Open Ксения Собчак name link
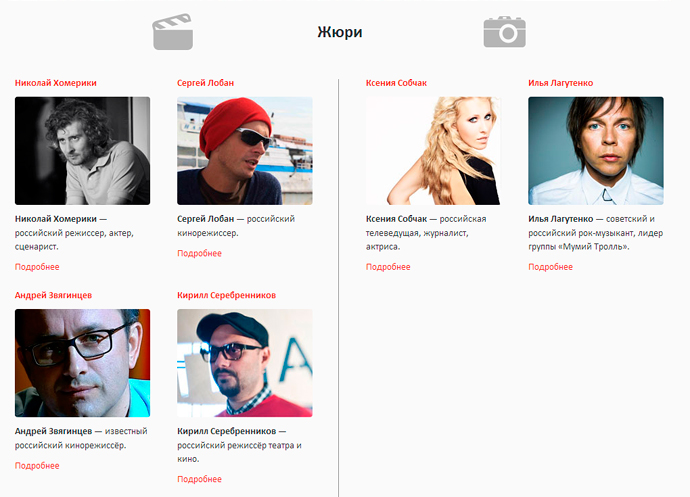 tap(396, 83)
